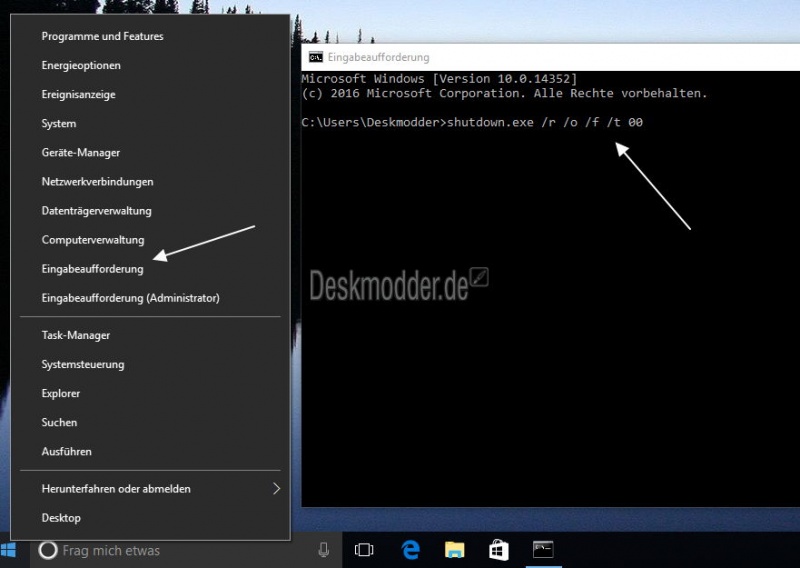
Task: Start Task-Manager from the menu
Action: 151,335
